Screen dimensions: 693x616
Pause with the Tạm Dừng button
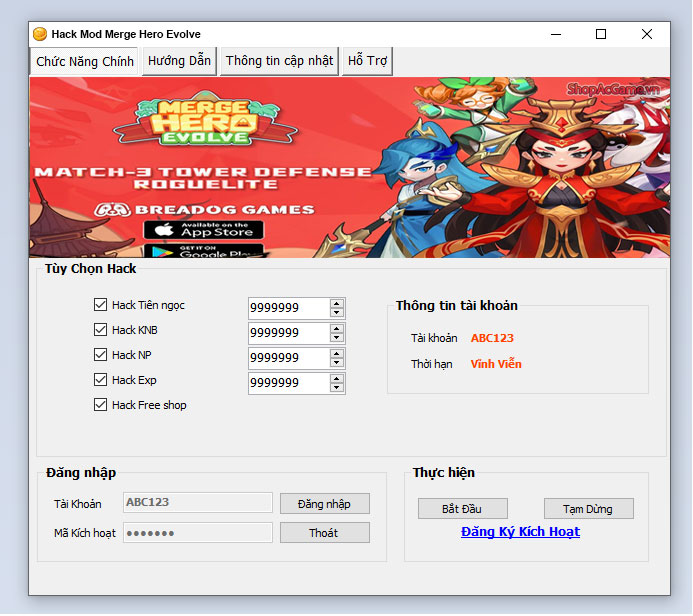589,509
